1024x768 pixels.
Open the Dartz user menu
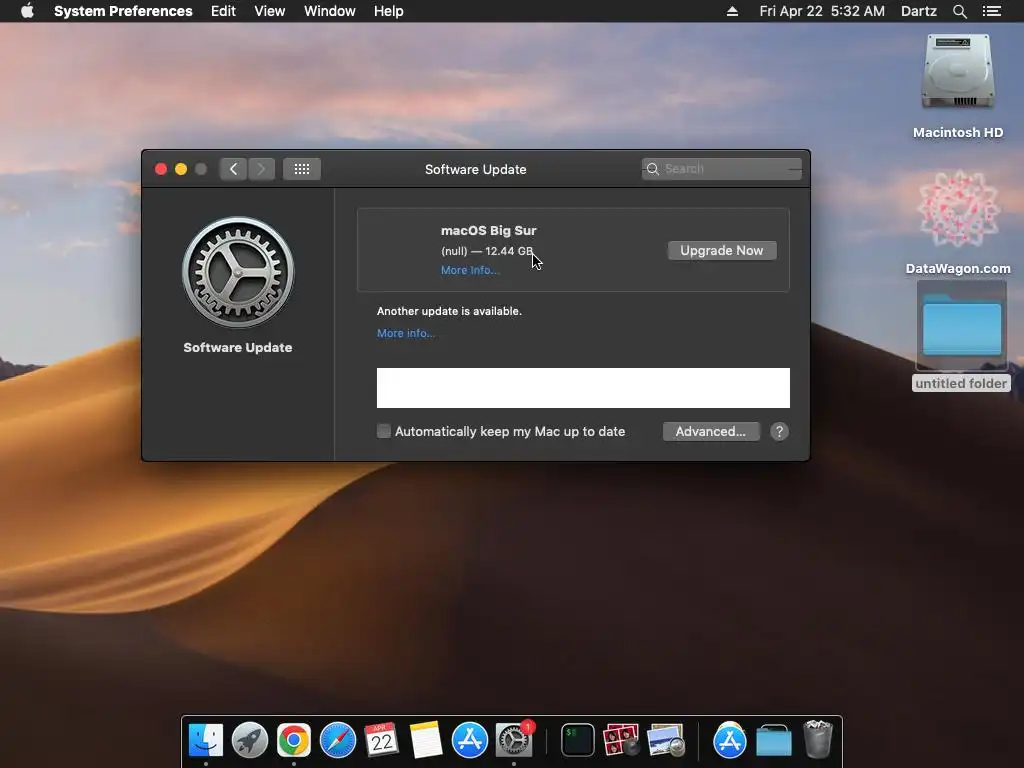(x=919, y=11)
